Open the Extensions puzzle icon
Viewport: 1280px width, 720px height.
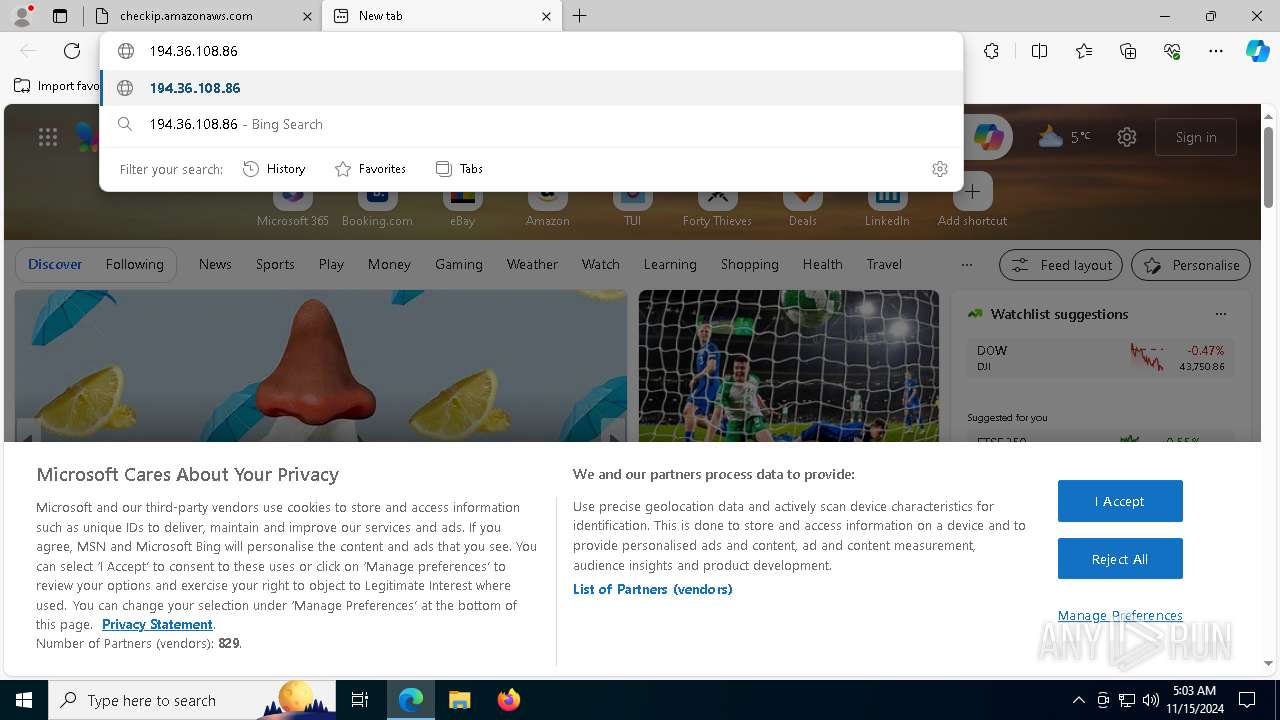(x=991, y=51)
